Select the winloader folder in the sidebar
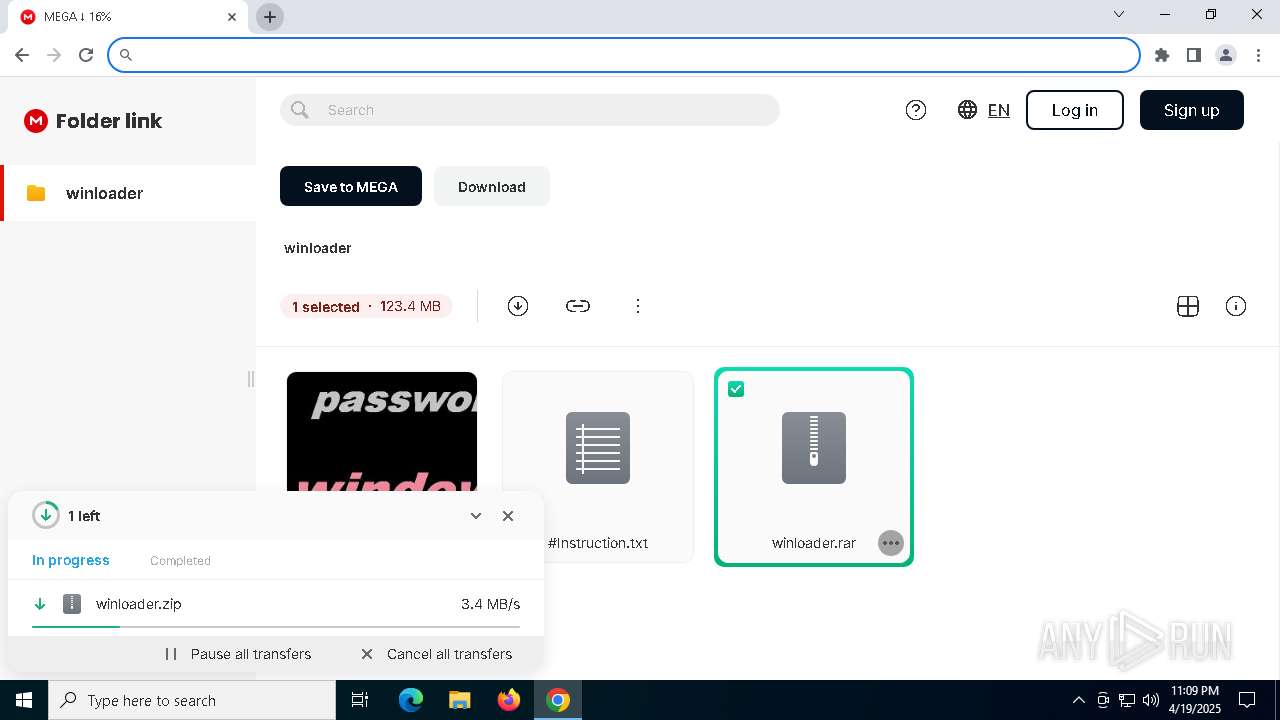The height and width of the screenshot is (720, 1280). click(x=128, y=193)
